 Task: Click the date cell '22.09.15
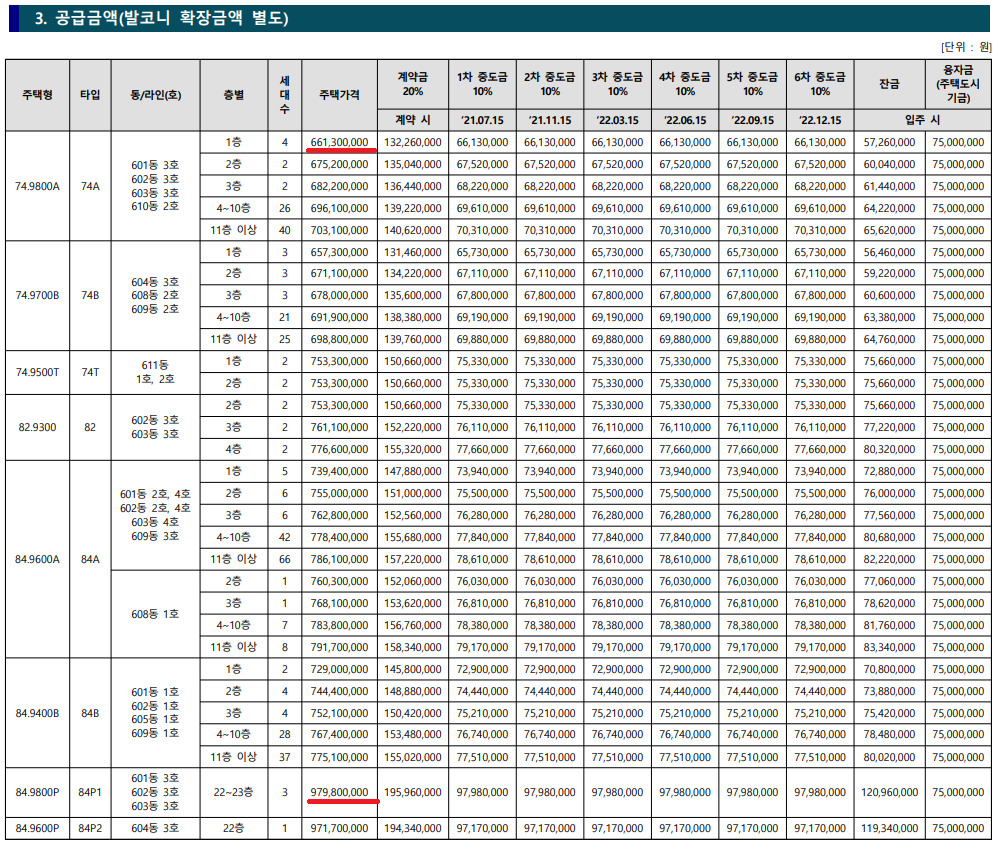(752, 120)
